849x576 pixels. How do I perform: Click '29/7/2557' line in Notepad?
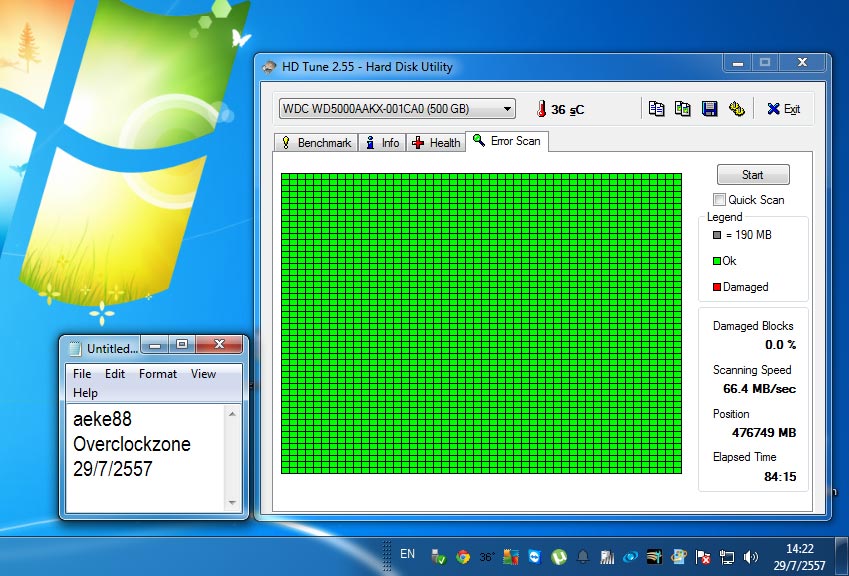113,469
